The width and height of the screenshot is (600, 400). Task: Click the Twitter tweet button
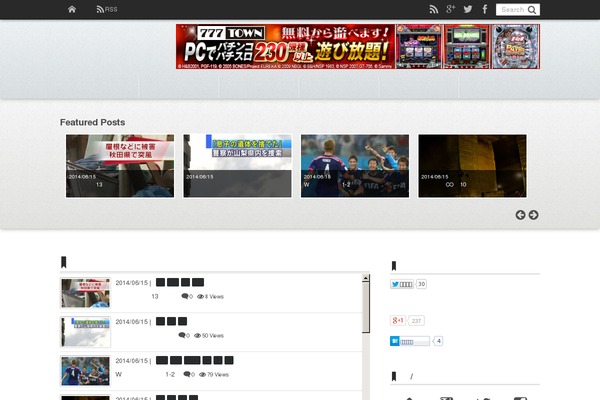click(402, 284)
